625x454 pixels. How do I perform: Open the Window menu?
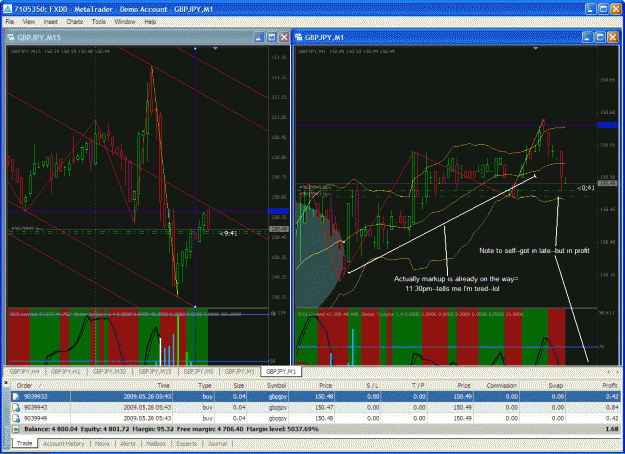click(x=125, y=22)
